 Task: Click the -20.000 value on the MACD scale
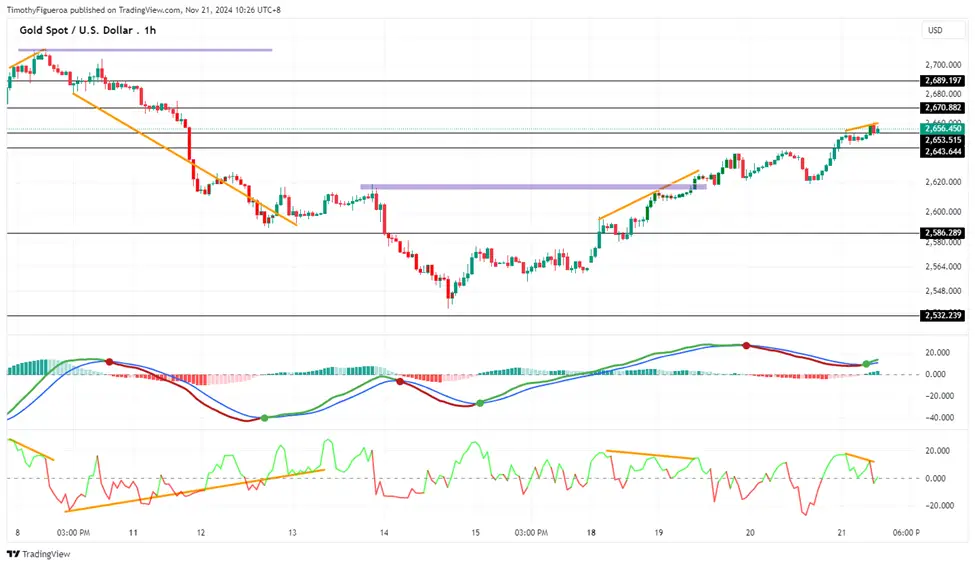pyautogui.click(x=939, y=396)
